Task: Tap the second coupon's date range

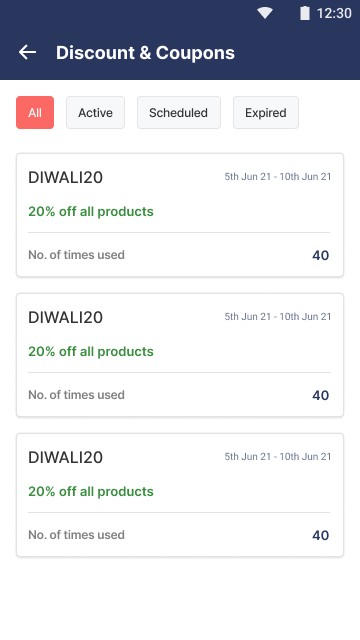Action: coord(278,317)
